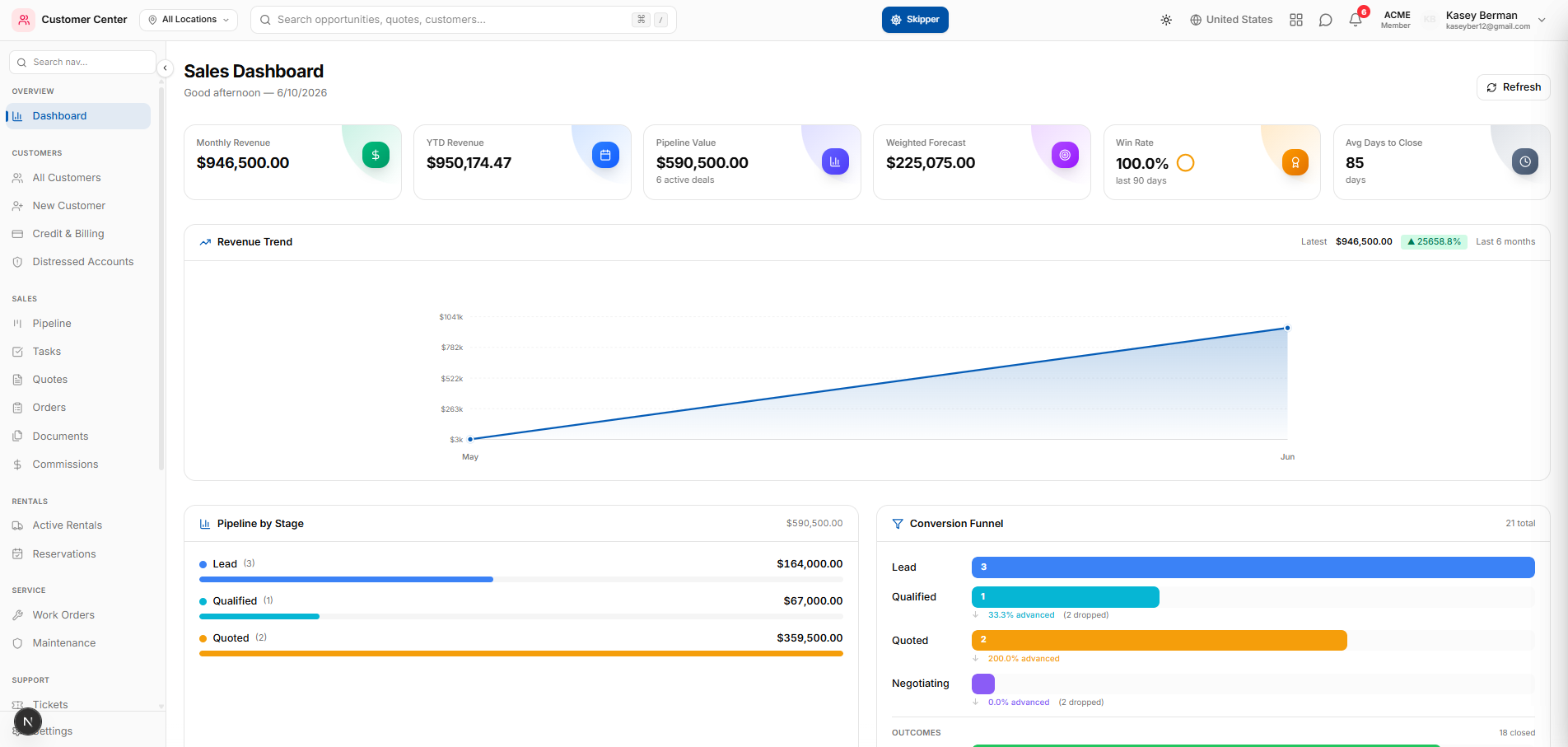Click the teal Qualified pipeline progress bar
The image size is (1568, 747).
259,617
